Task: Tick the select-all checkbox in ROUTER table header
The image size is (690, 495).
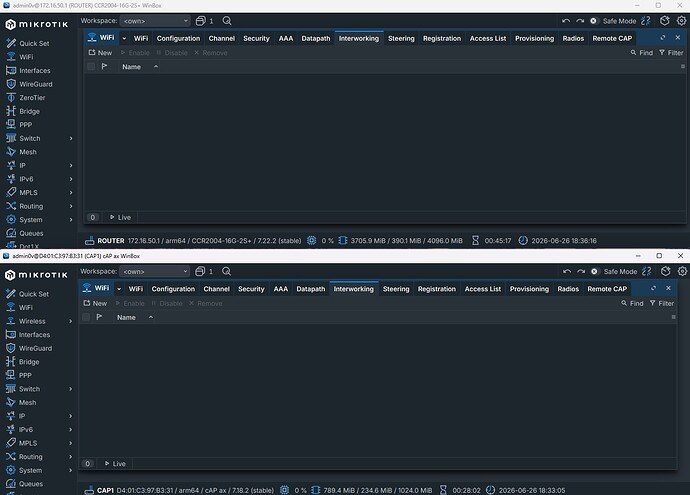Action: click(91, 66)
